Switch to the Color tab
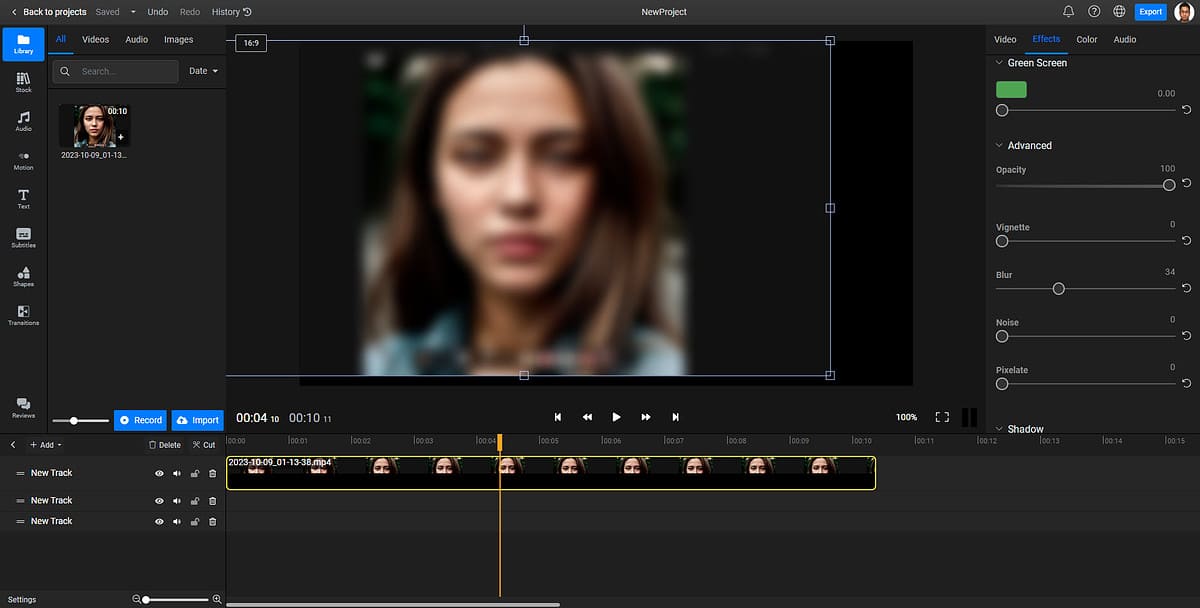1200x608 pixels. pyautogui.click(x=1086, y=40)
